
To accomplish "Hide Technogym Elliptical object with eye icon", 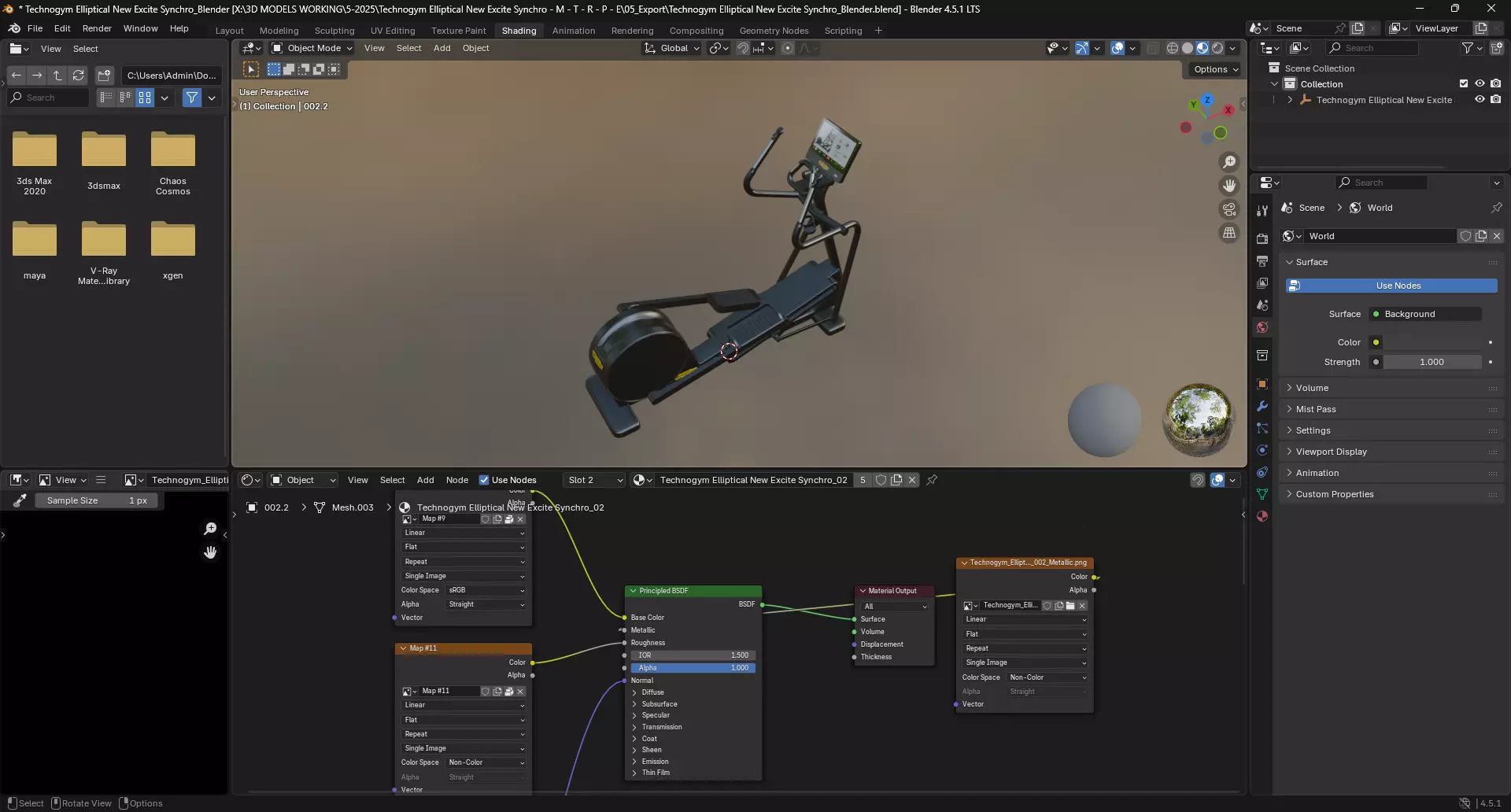I will point(1480,100).
